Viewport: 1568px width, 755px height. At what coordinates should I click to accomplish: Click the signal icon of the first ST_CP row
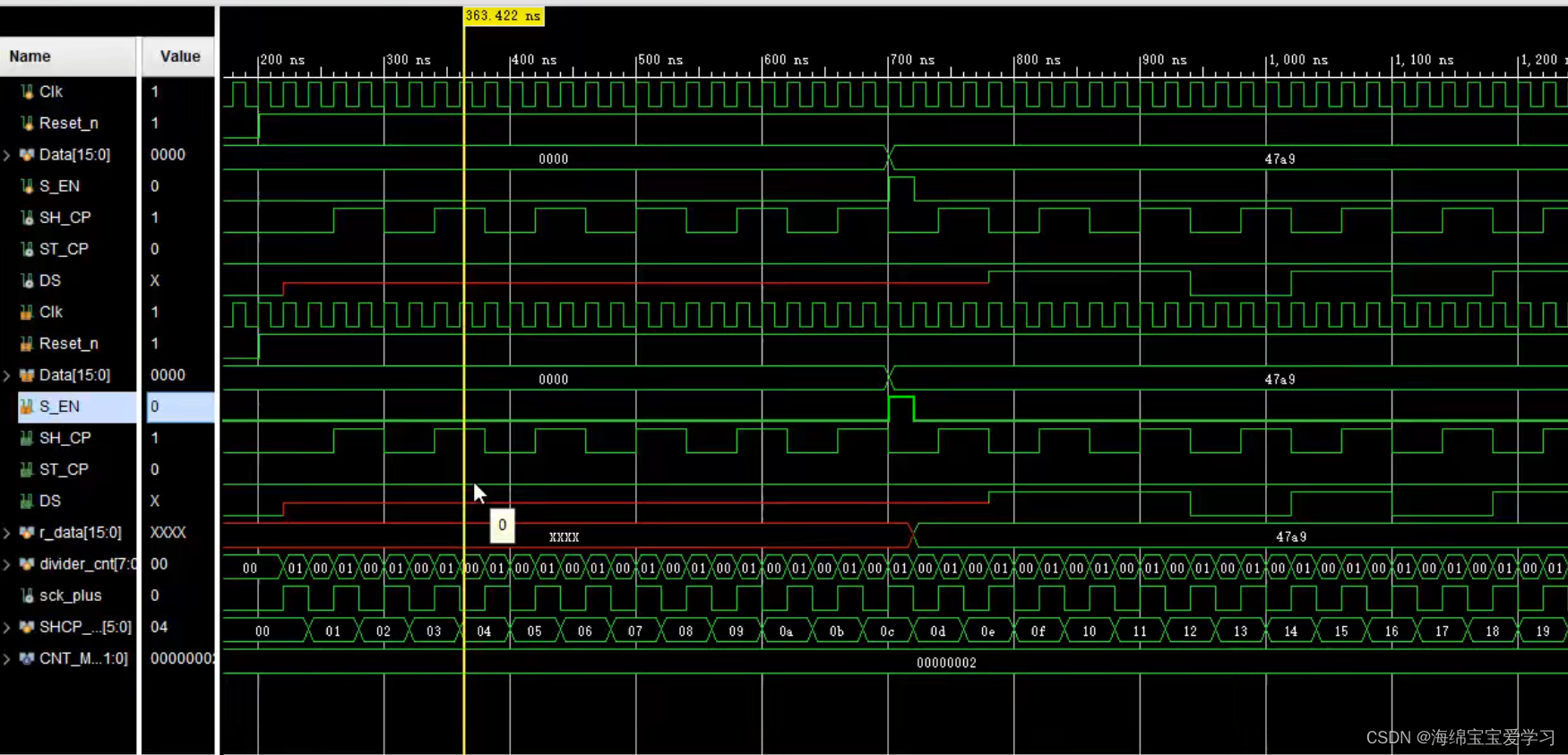[x=27, y=249]
